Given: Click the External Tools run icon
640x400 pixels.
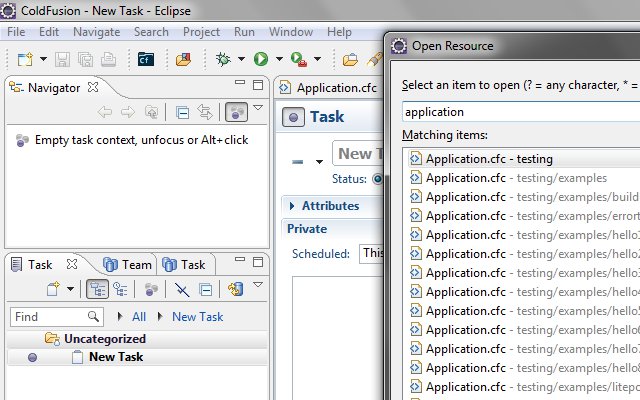Looking at the screenshot, I should (299, 60).
